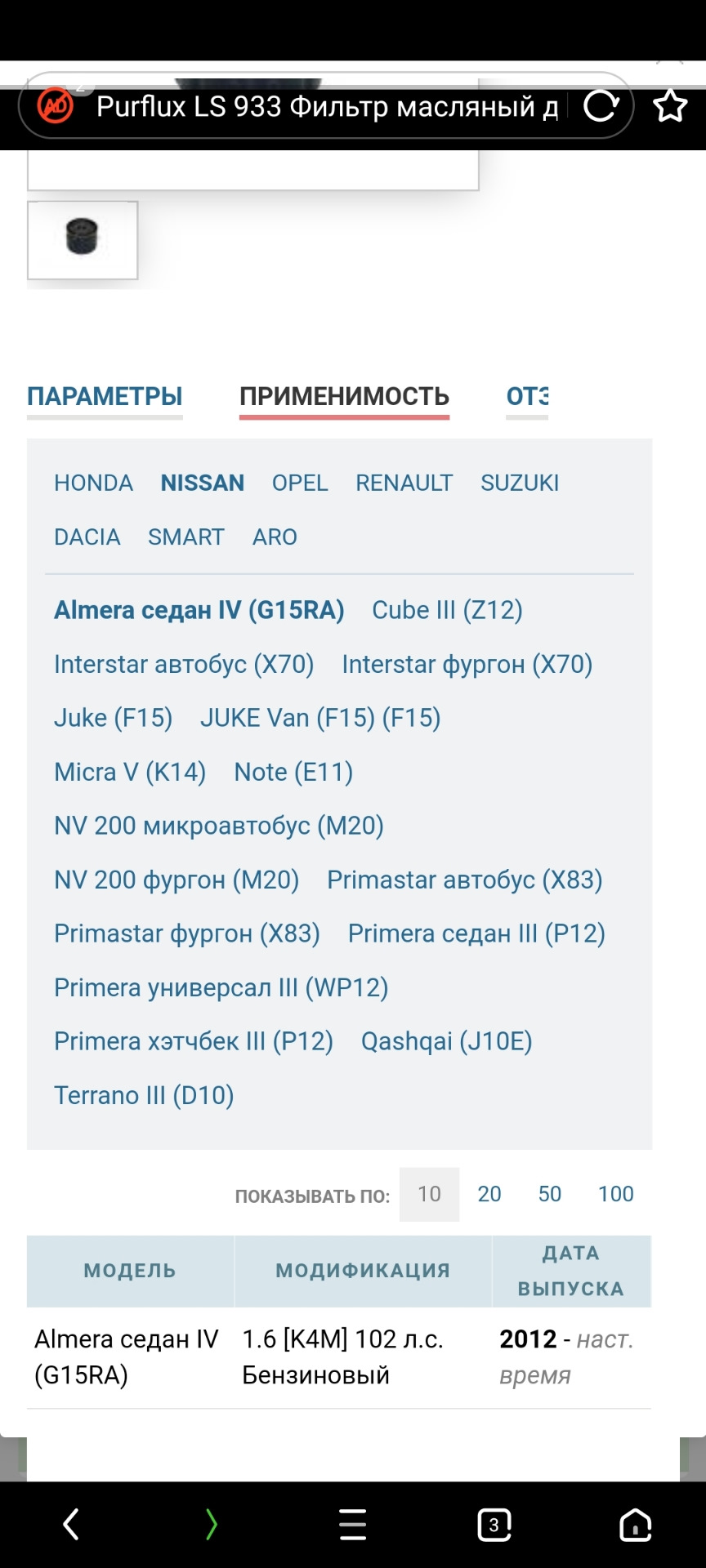The height and width of the screenshot is (1568, 706).
Task: Bookmark the page with the star icon
Action: click(670, 106)
